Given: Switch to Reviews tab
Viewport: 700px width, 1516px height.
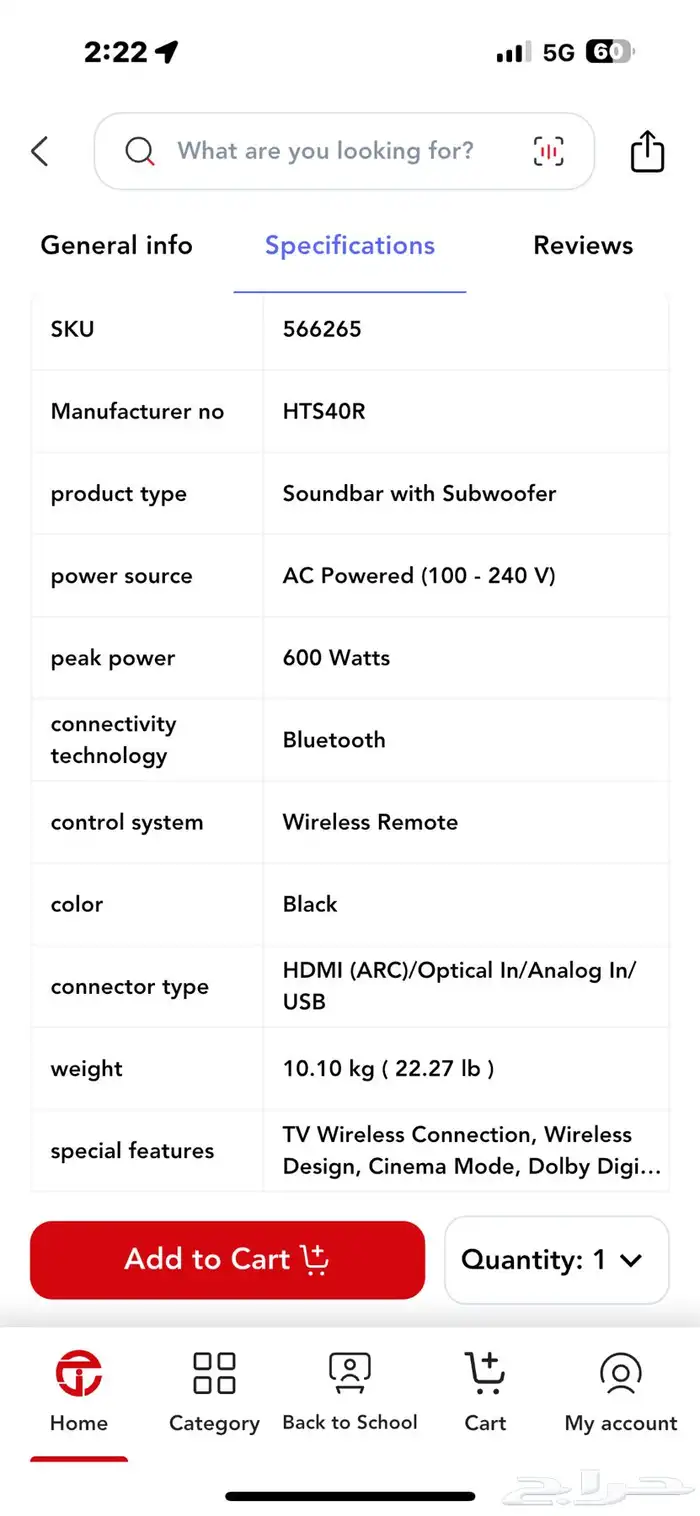Looking at the screenshot, I should (x=583, y=245).
